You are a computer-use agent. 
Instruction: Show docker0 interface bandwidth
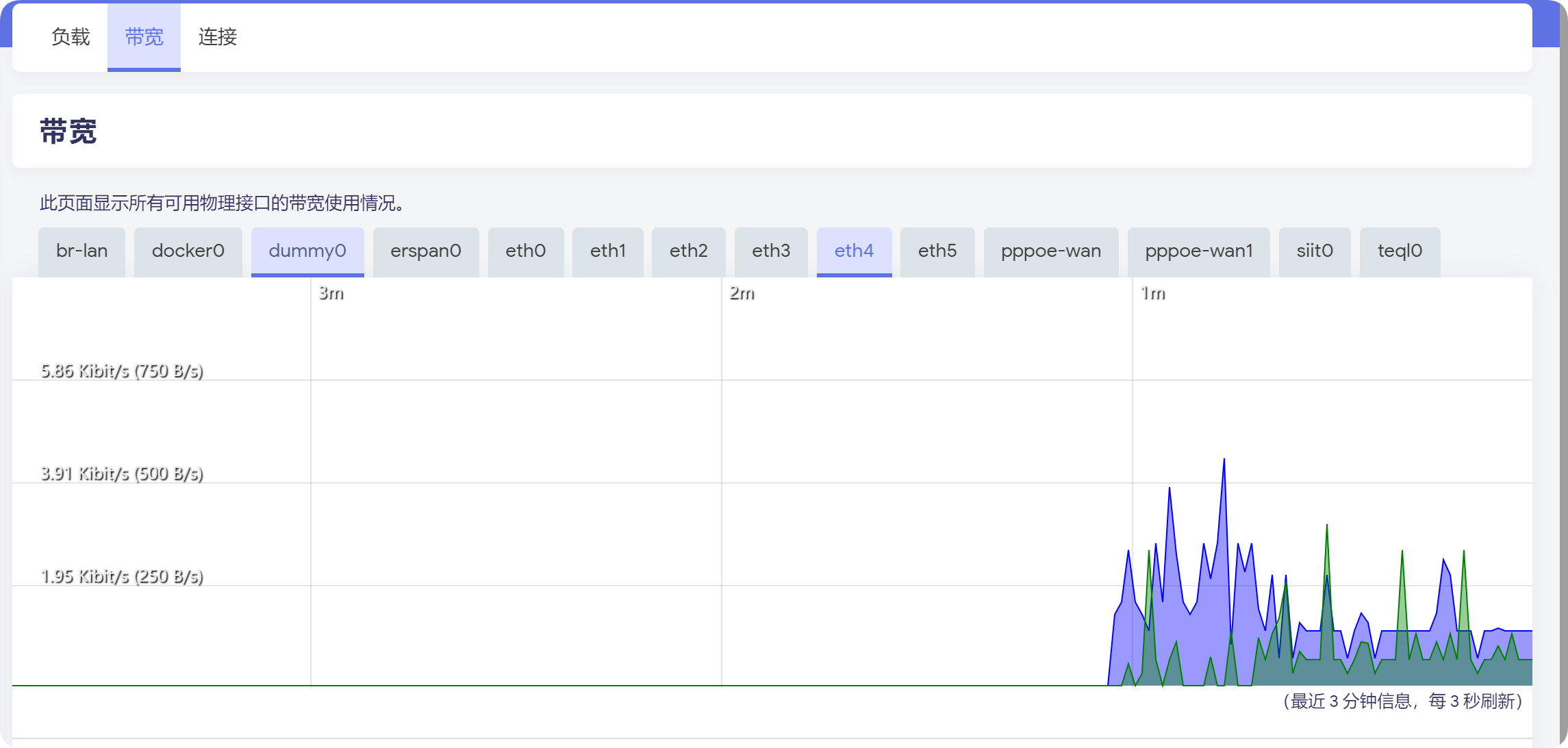188,251
